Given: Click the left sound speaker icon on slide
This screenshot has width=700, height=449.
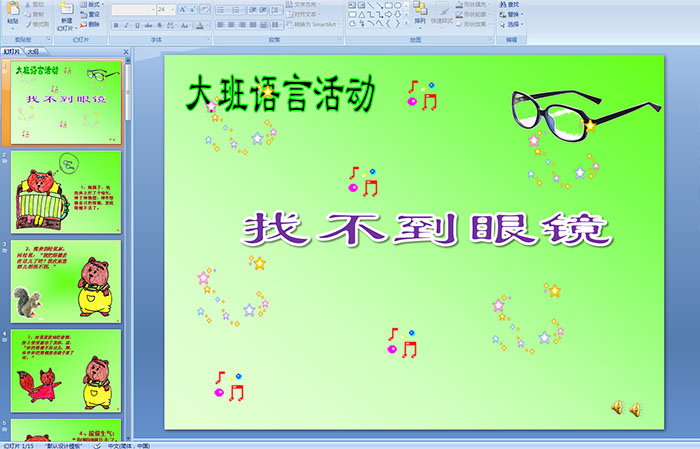Looking at the screenshot, I should (x=617, y=407).
